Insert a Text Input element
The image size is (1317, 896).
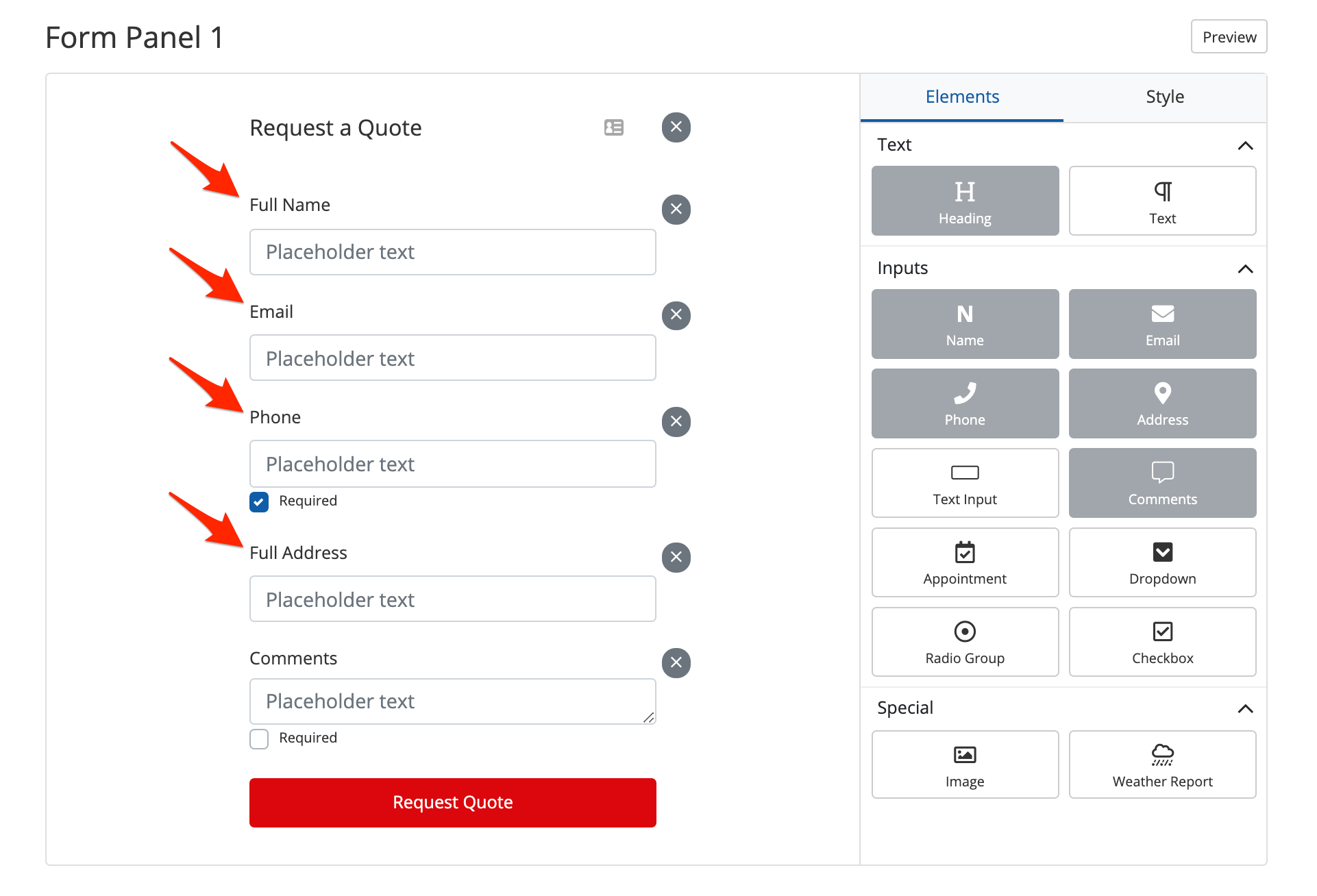pyautogui.click(x=965, y=483)
